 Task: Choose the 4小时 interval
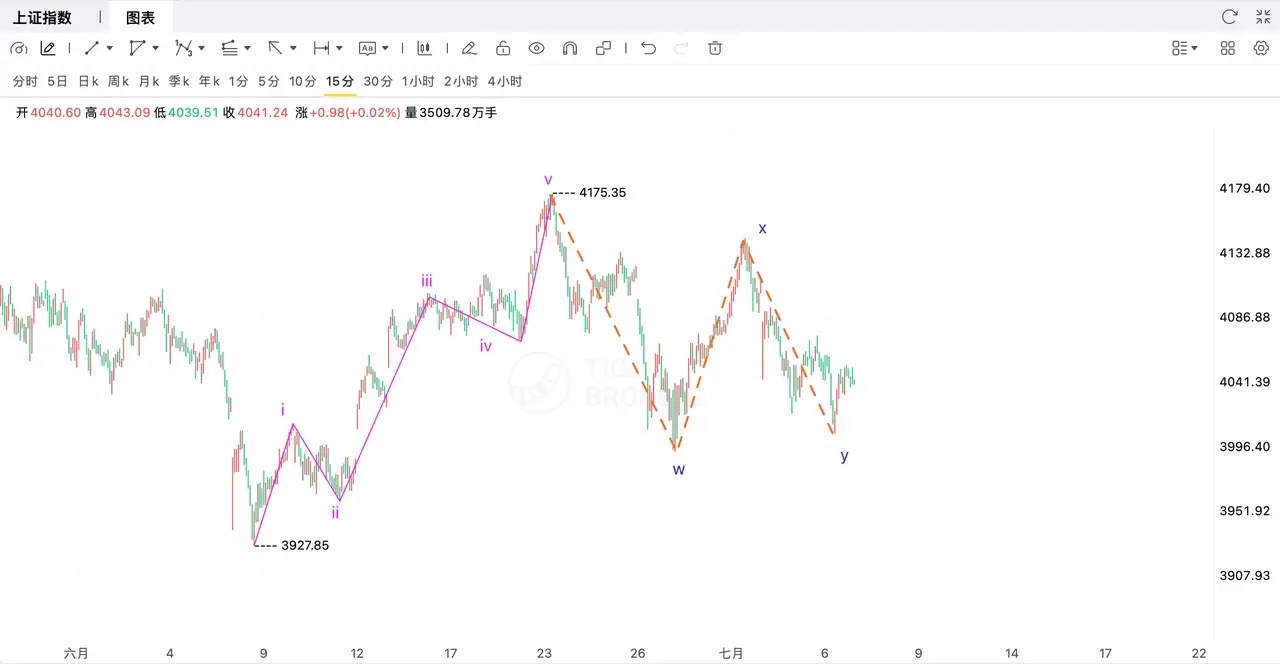(x=505, y=81)
